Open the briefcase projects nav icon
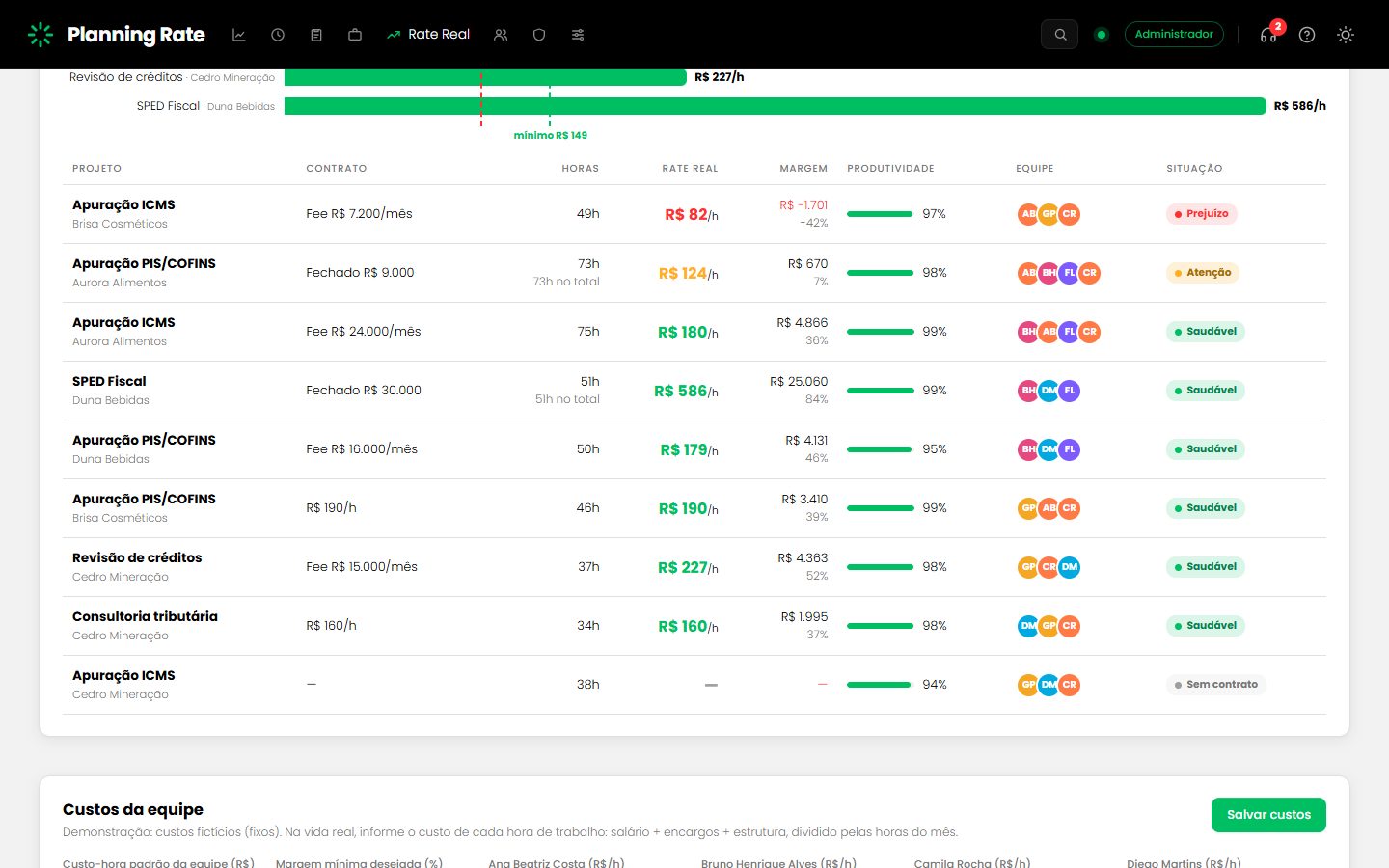 click(355, 35)
